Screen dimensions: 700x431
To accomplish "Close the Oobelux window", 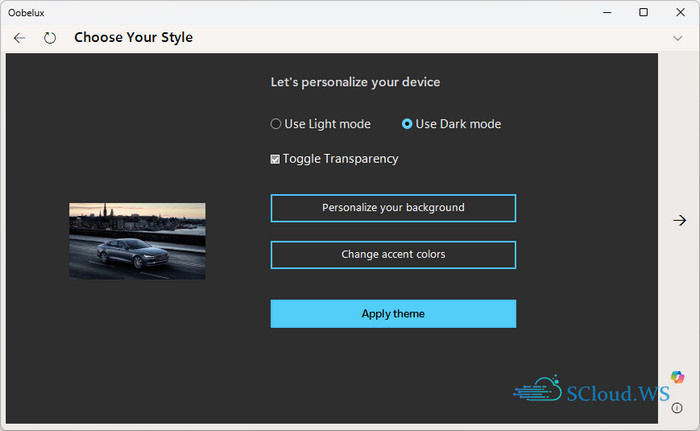I will point(680,13).
